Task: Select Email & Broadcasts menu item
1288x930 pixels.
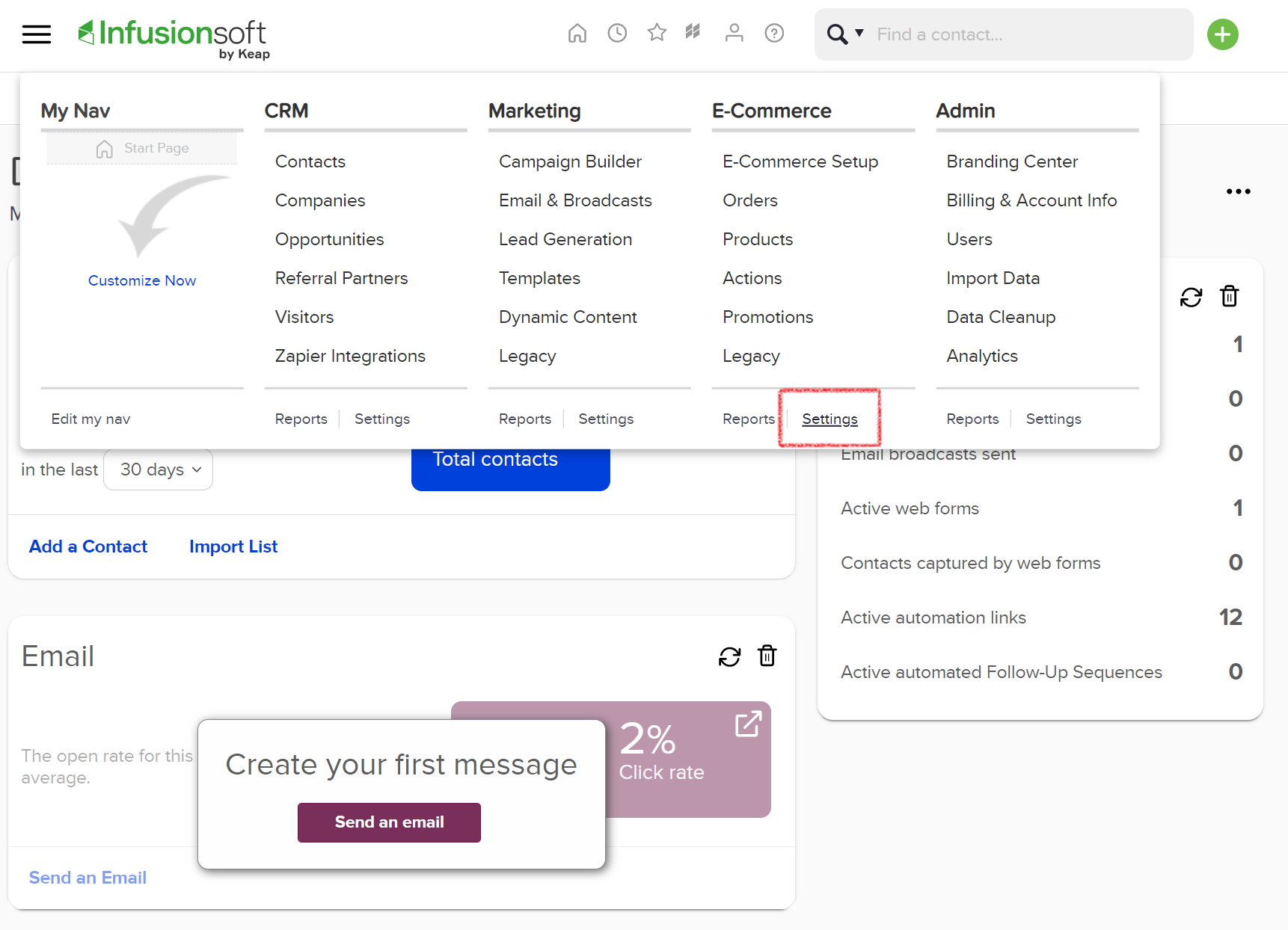Action: 576,200
